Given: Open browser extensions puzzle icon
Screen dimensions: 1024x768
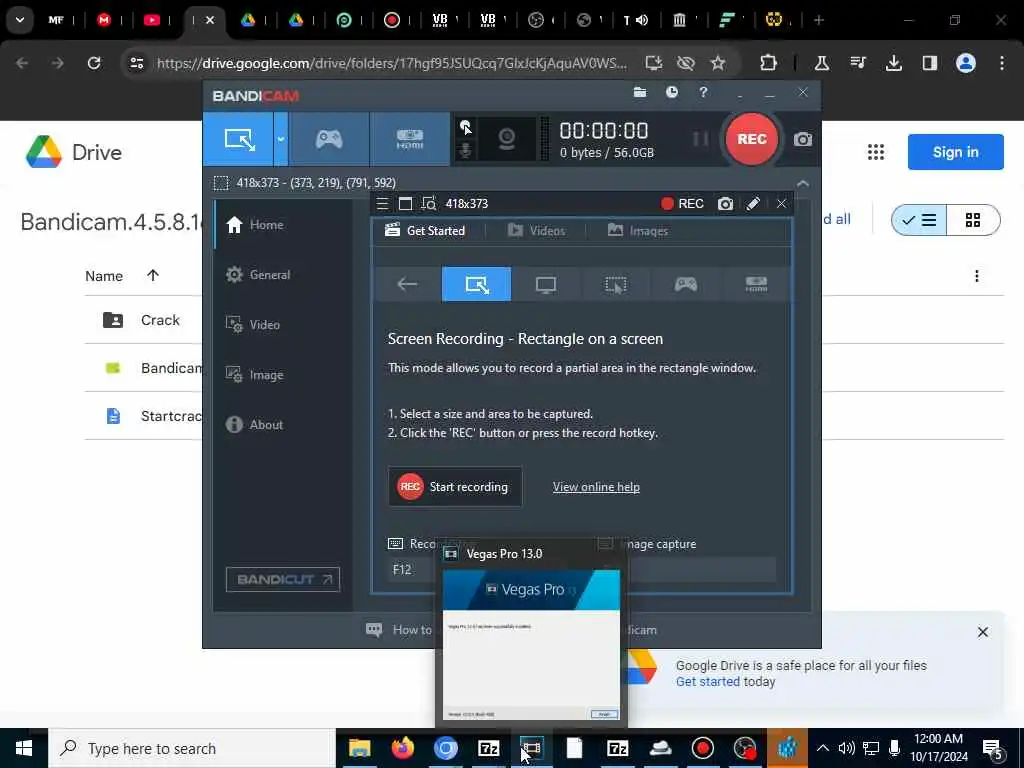Looking at the screenshot, I should (x=768, y=63).
